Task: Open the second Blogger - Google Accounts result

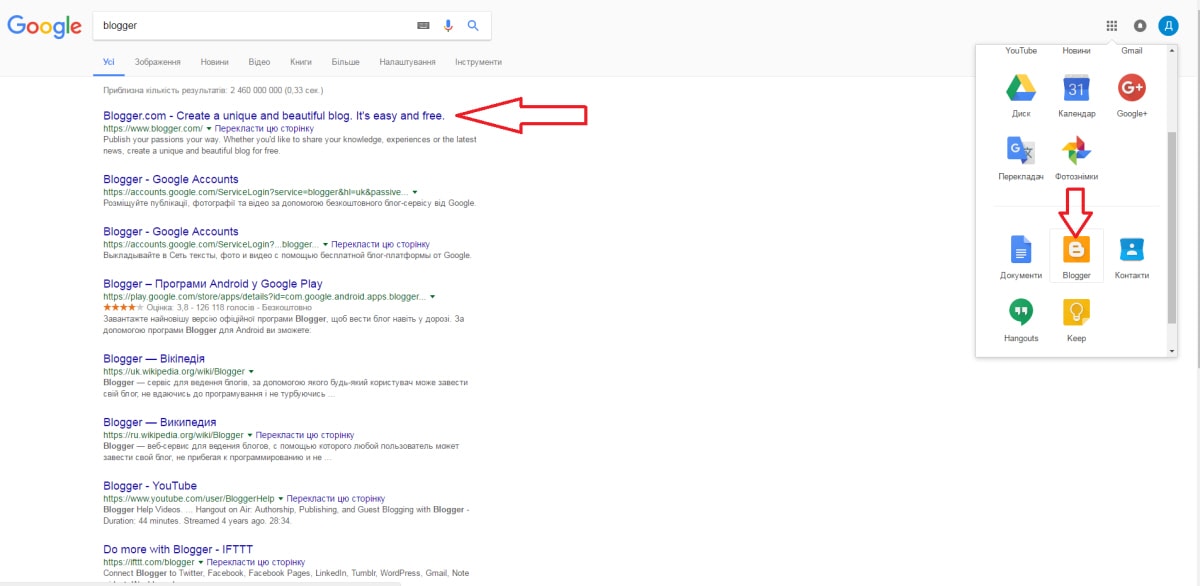Action: (x=171, y=232)
